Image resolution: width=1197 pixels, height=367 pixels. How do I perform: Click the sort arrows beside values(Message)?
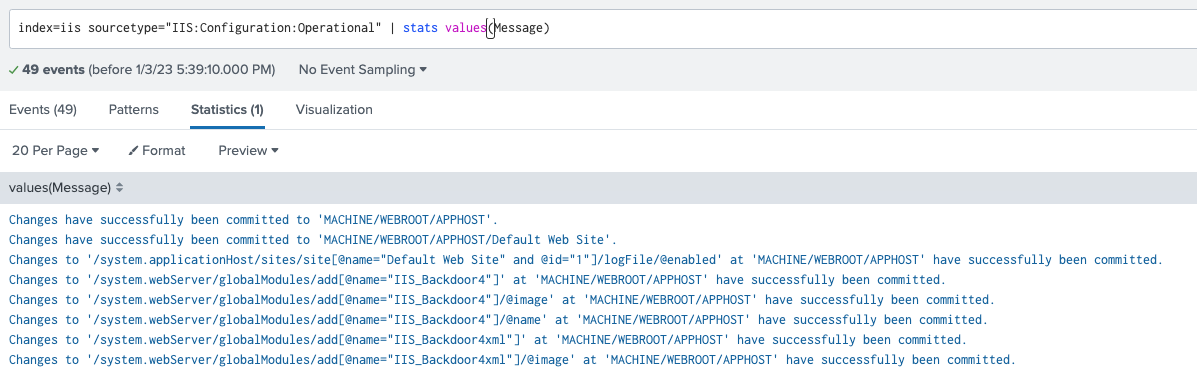tap(120, 188)
